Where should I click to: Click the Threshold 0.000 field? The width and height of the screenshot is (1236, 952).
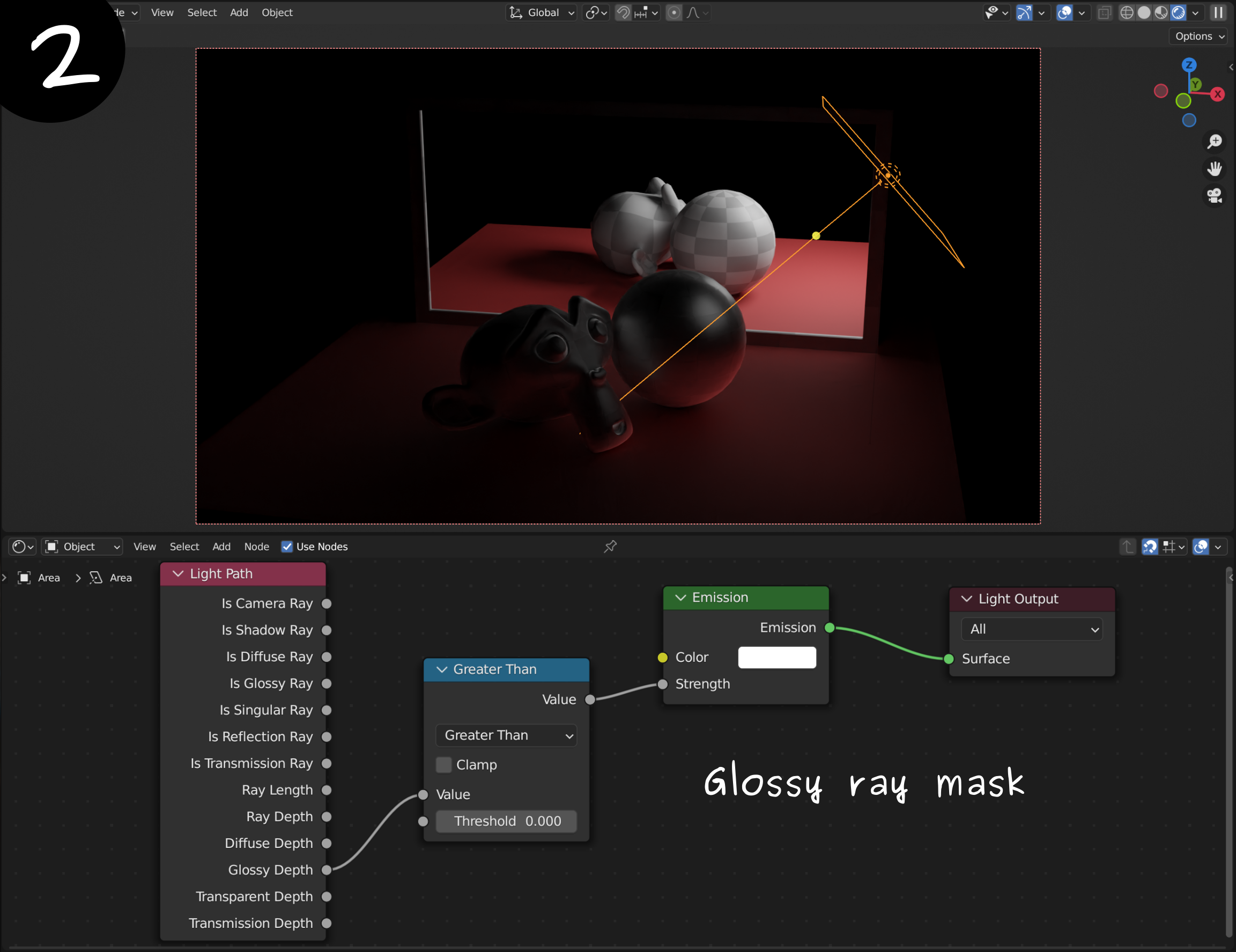pyautogui.click(x=506, y=821)
